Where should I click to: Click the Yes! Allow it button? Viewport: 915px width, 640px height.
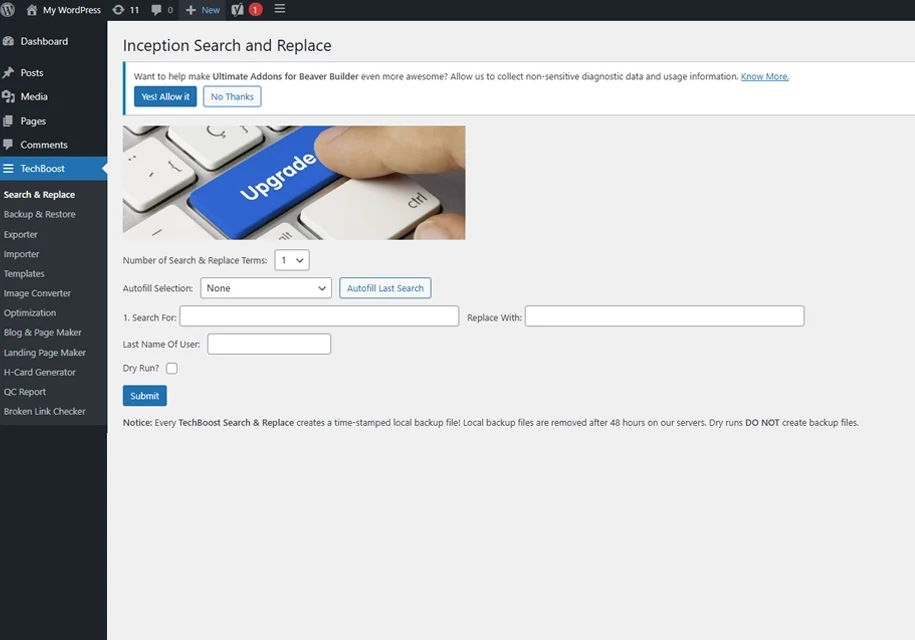click(x=165, y=97)
